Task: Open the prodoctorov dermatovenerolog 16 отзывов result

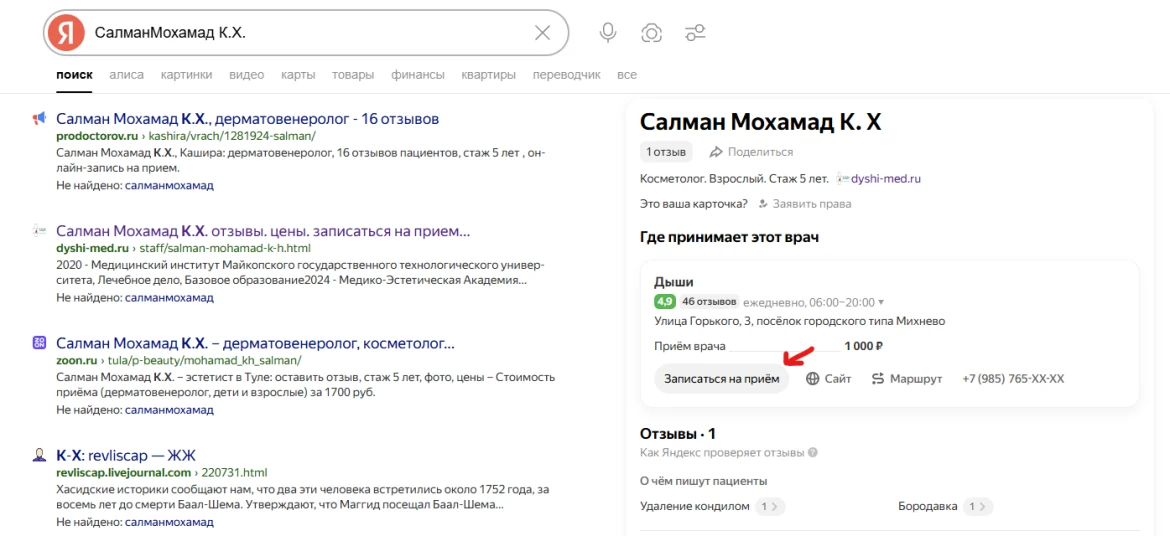Action: point(247,119)
